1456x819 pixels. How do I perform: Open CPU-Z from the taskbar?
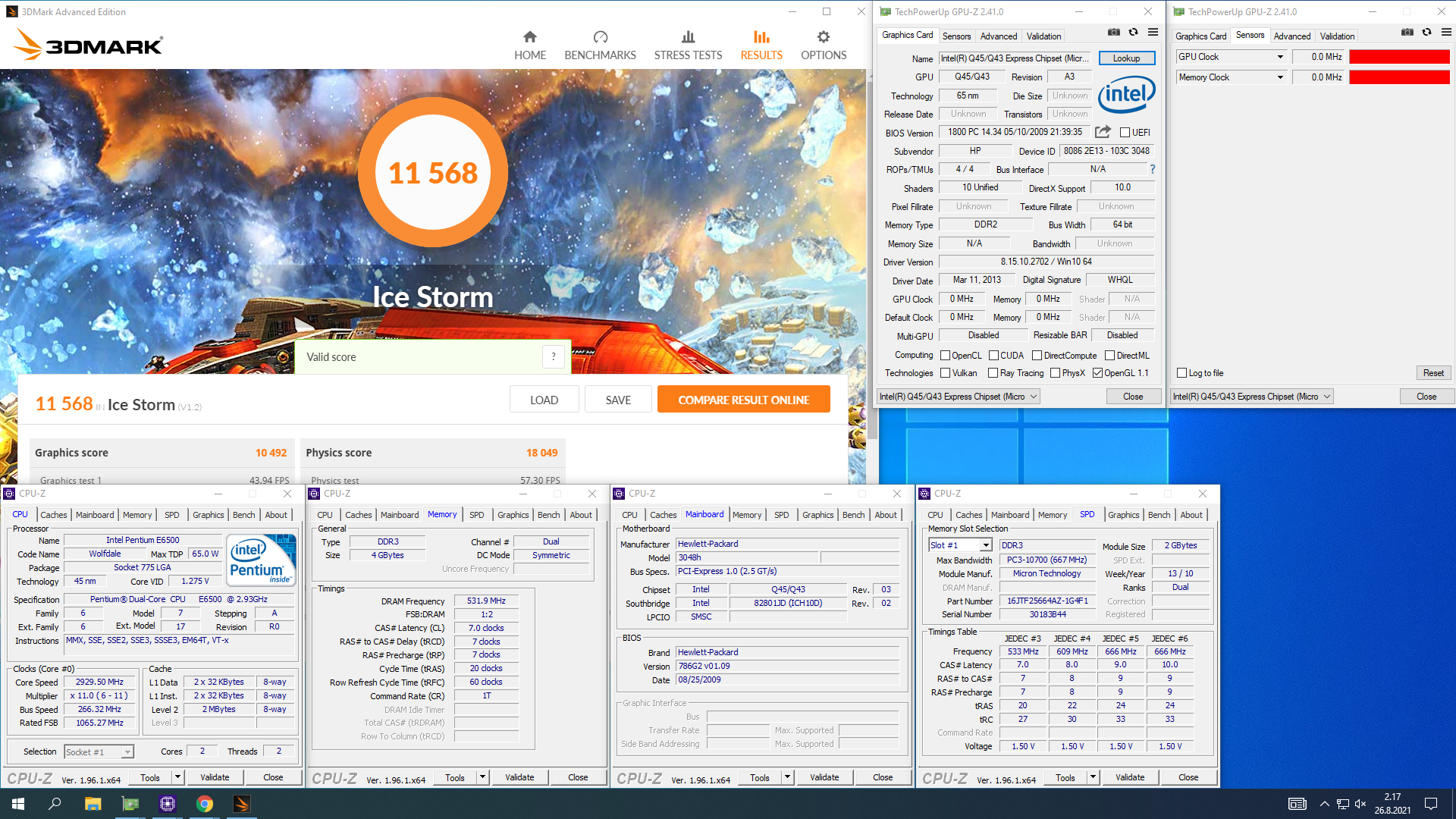(x=168, y=804)
